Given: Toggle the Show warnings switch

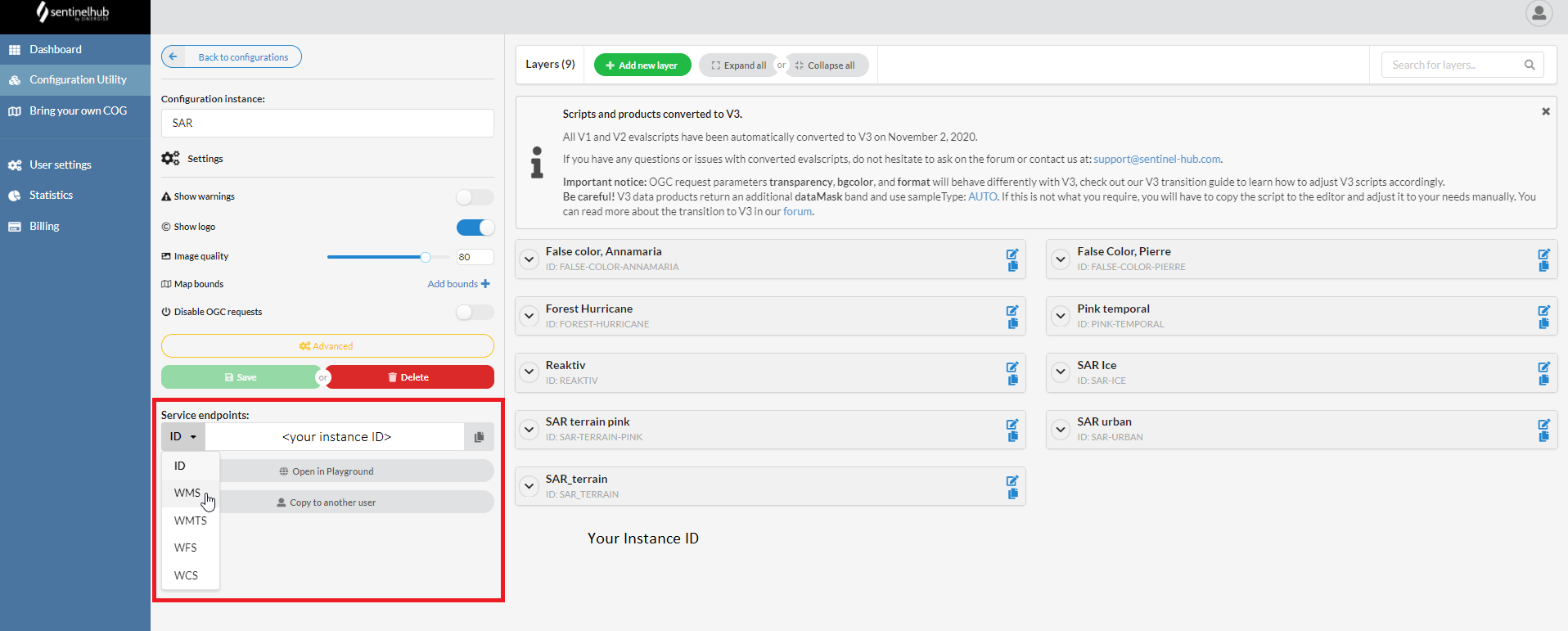Looking at the screenshot, I should pyautogui.click(x=475, y=197).
